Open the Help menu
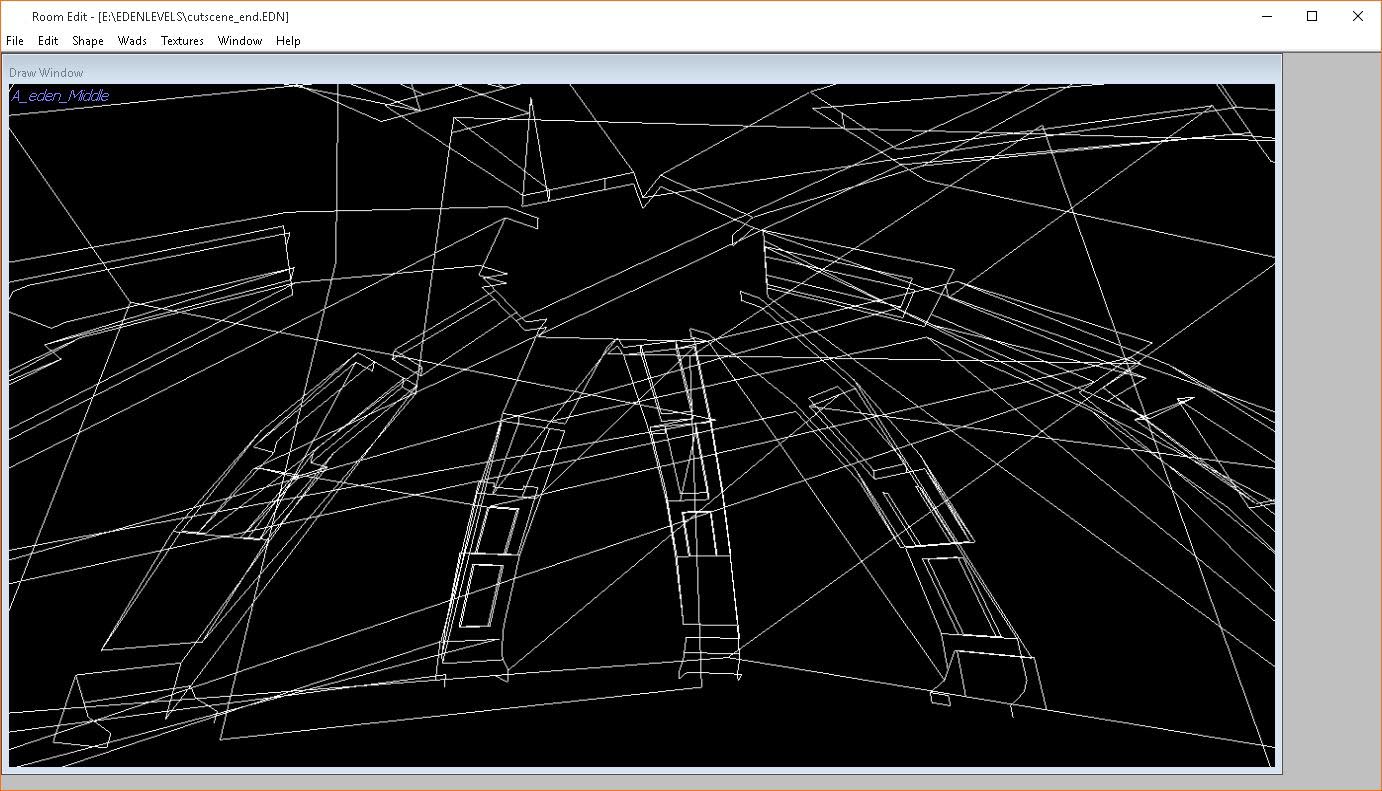 288,41
